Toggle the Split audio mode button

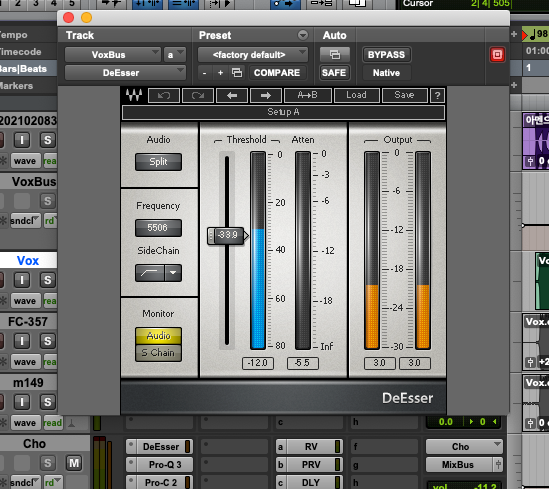pos(158,162)
